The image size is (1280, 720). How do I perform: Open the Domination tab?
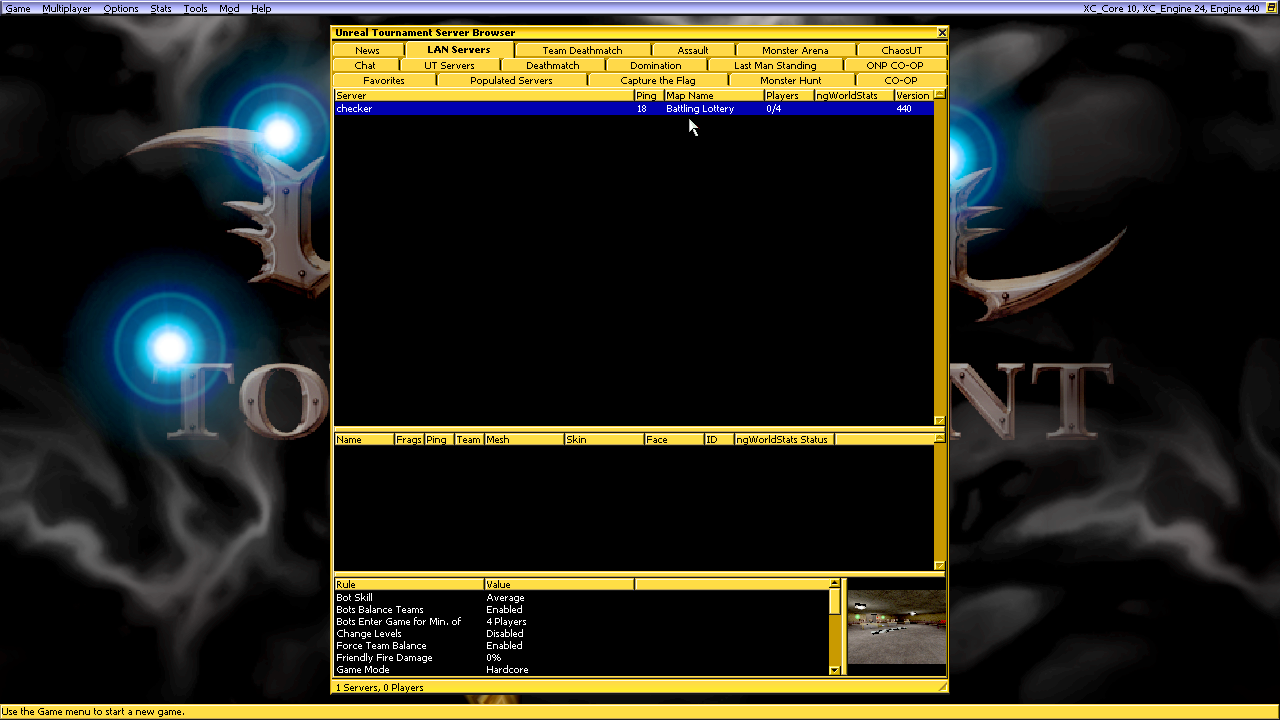point(656,65)
